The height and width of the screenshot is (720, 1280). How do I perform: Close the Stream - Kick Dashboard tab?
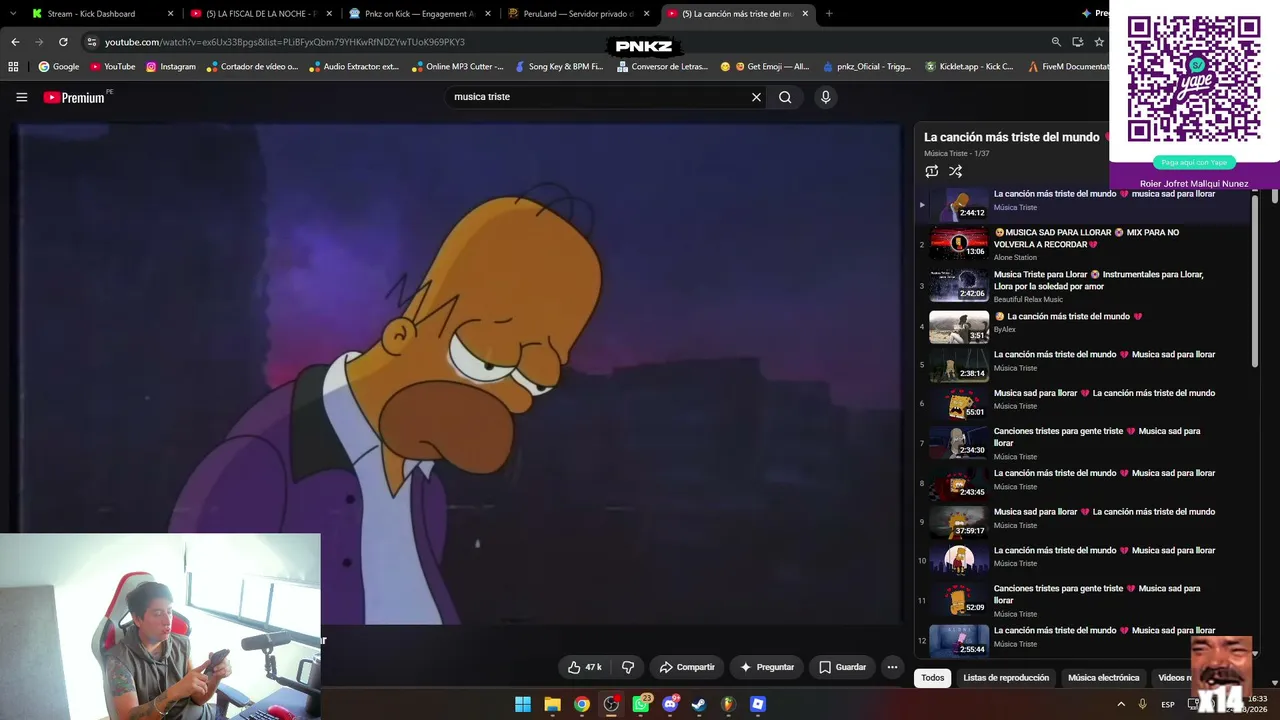click(170, 14)
